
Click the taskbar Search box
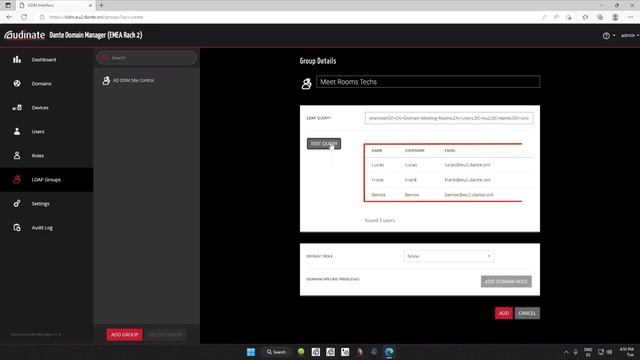click(x=276, y=352)
